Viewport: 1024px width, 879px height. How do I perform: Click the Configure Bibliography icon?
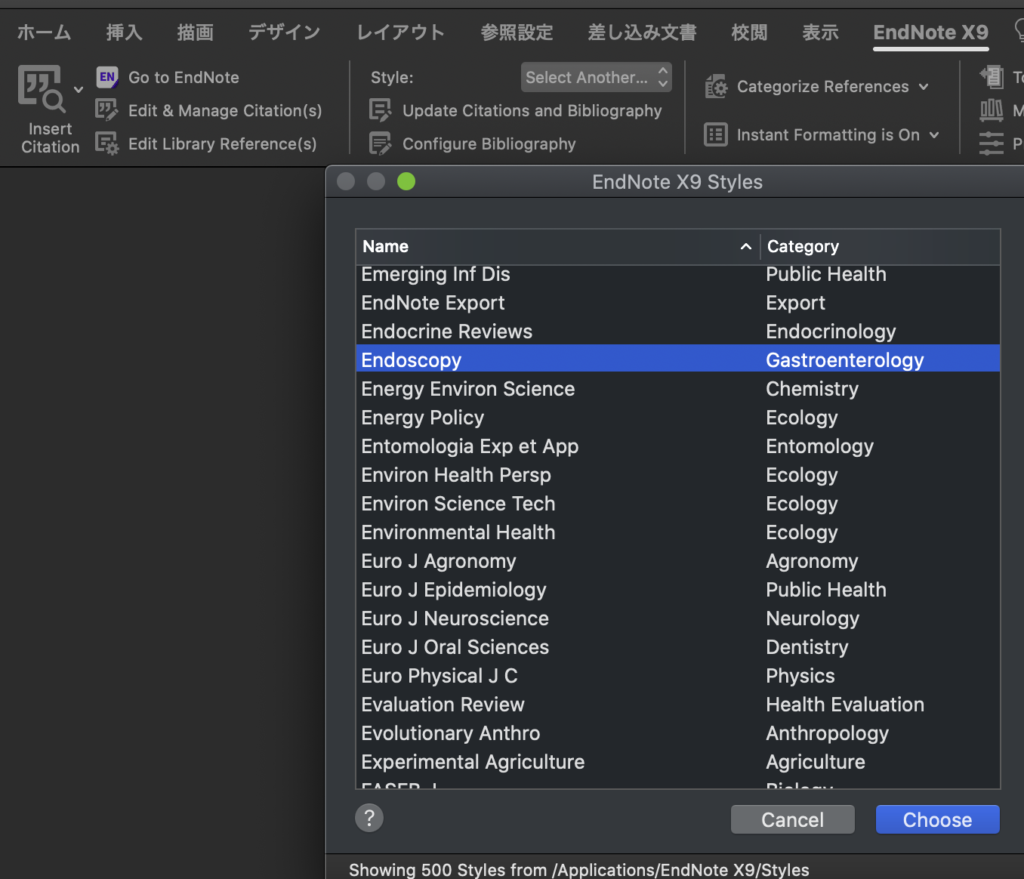point(380,143)
